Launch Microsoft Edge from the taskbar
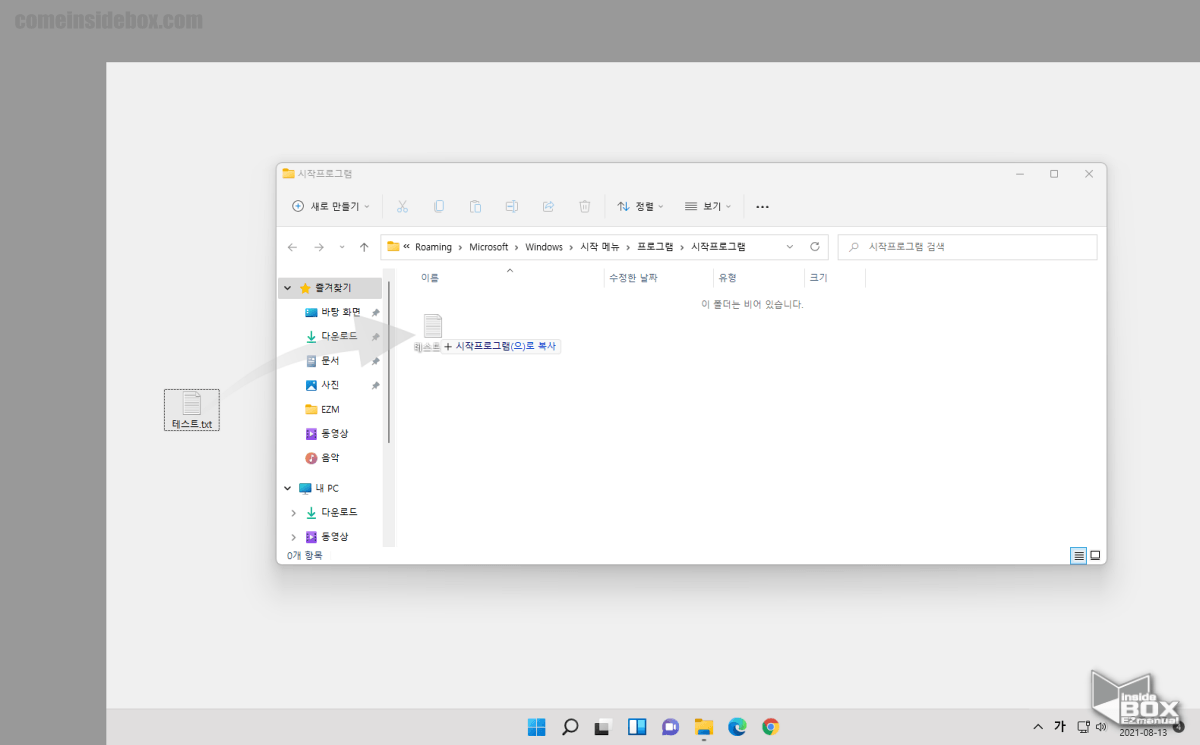This screenshot has height=745, width=1200. click(x=736, y=727)
